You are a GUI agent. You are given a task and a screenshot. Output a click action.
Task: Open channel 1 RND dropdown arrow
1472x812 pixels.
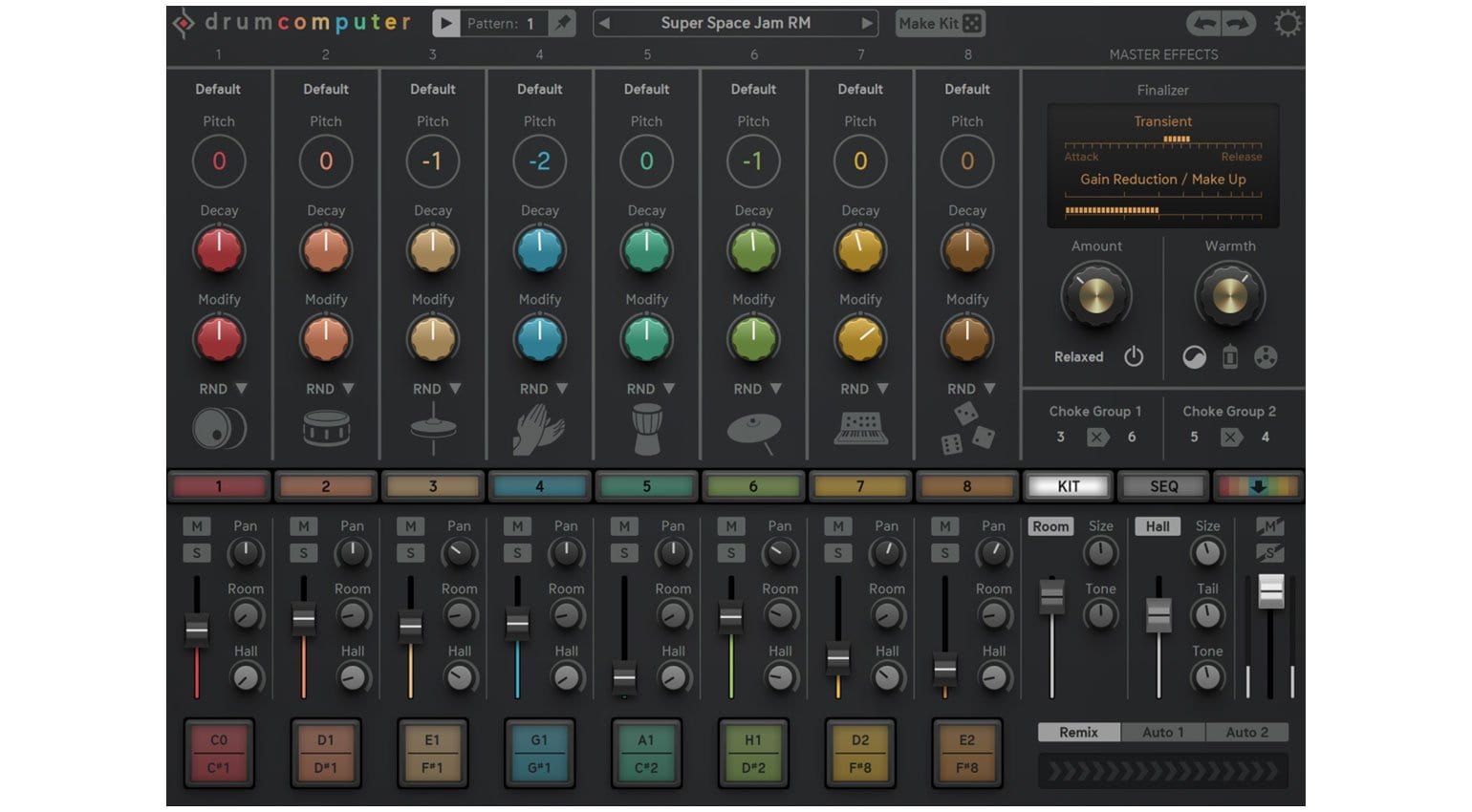point(241,389)
